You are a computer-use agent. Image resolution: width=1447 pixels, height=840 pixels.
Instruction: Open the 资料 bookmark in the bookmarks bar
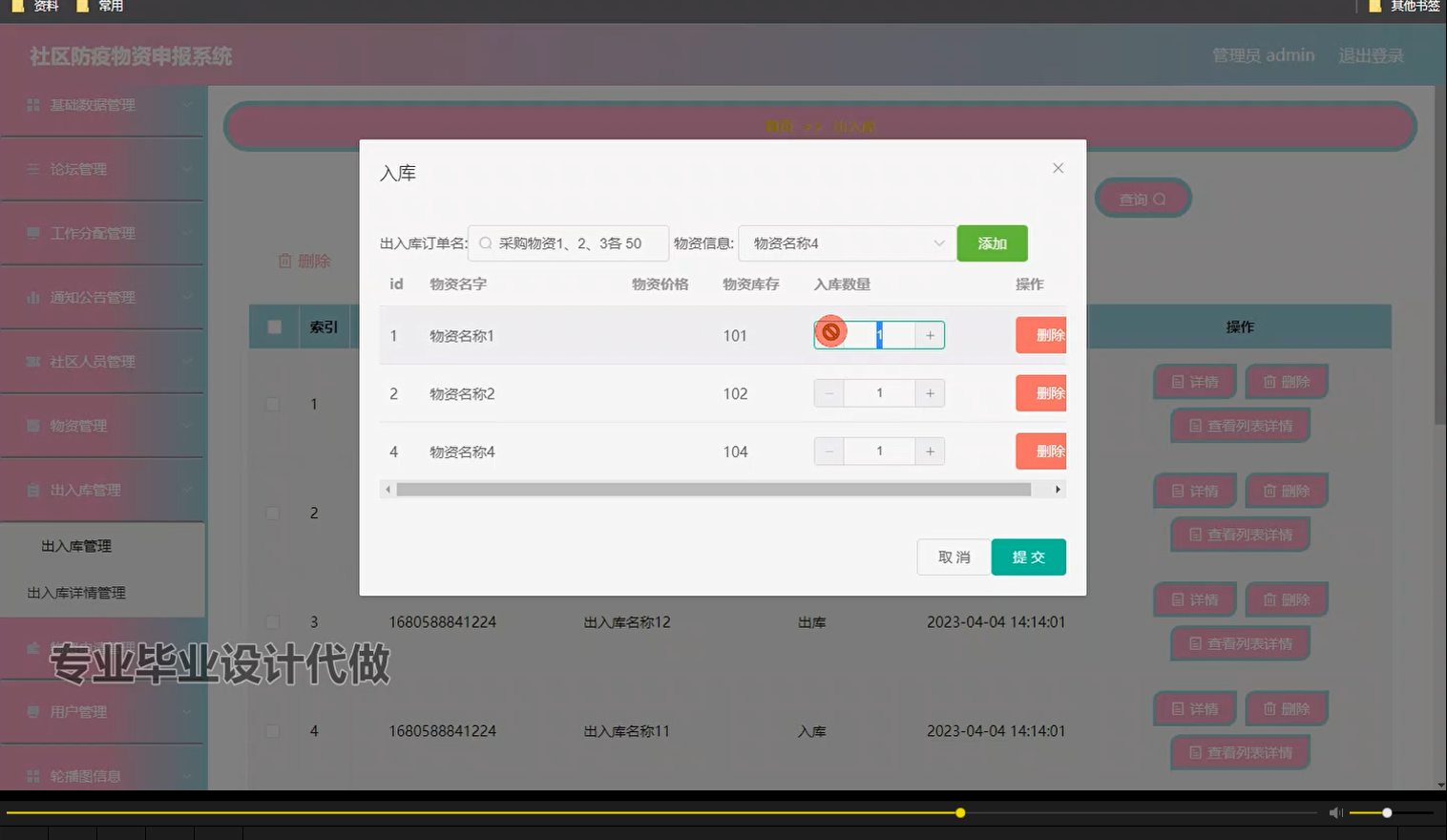pyautogui.click(x=36, y=7)
